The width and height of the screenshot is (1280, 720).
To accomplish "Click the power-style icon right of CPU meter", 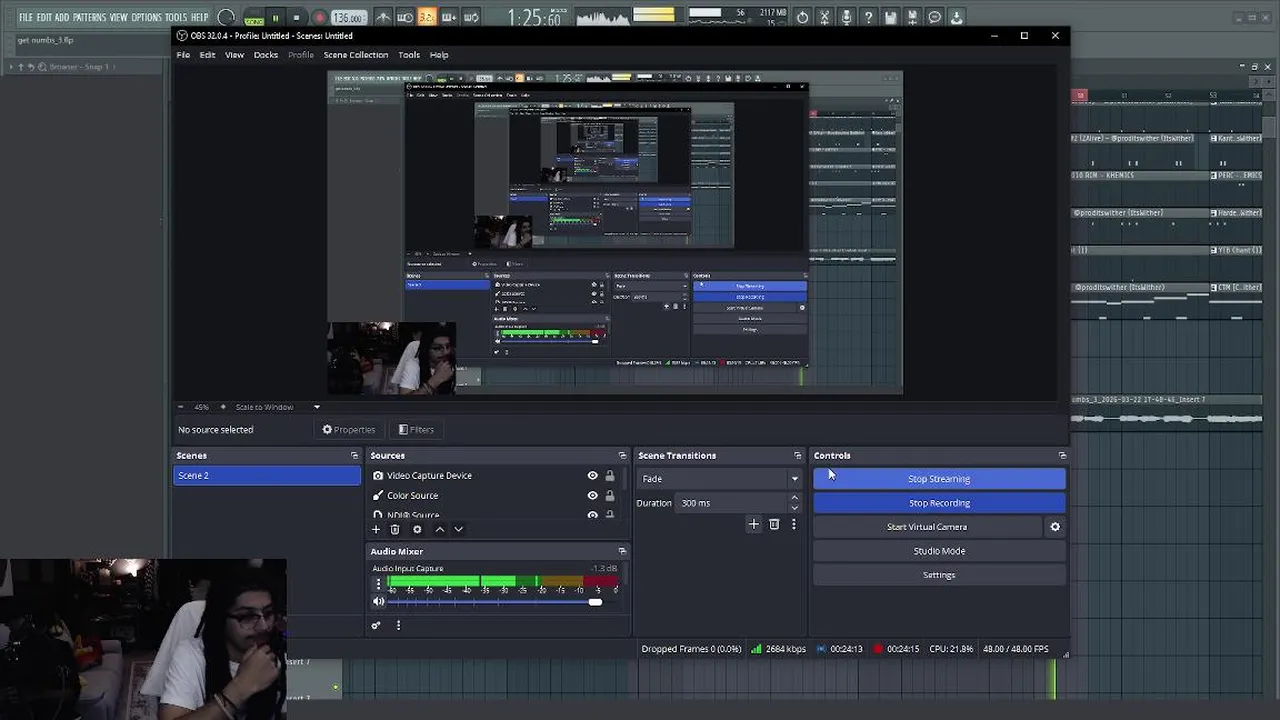I will pyautogui.click(x=802, y=17).
